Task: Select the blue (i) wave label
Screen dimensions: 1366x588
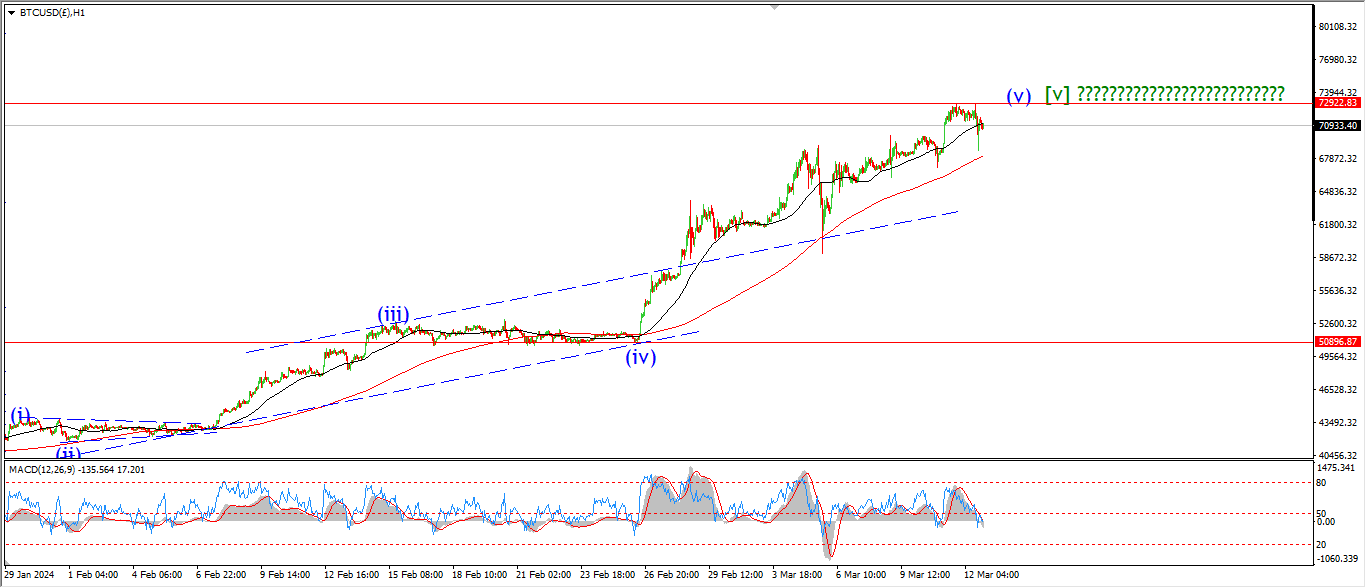Action: click(20, 415)
